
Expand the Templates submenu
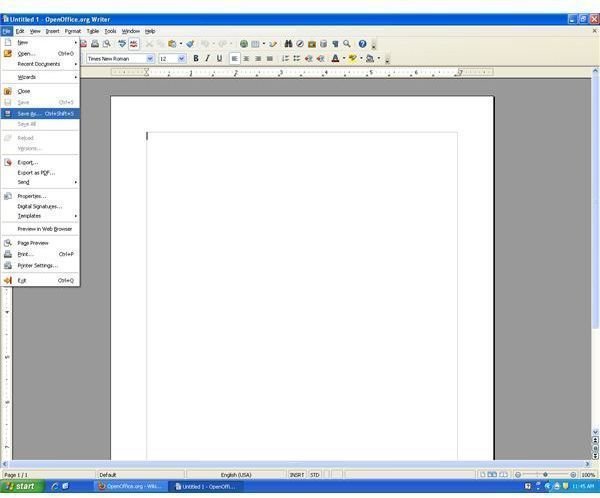pos(40,216)
